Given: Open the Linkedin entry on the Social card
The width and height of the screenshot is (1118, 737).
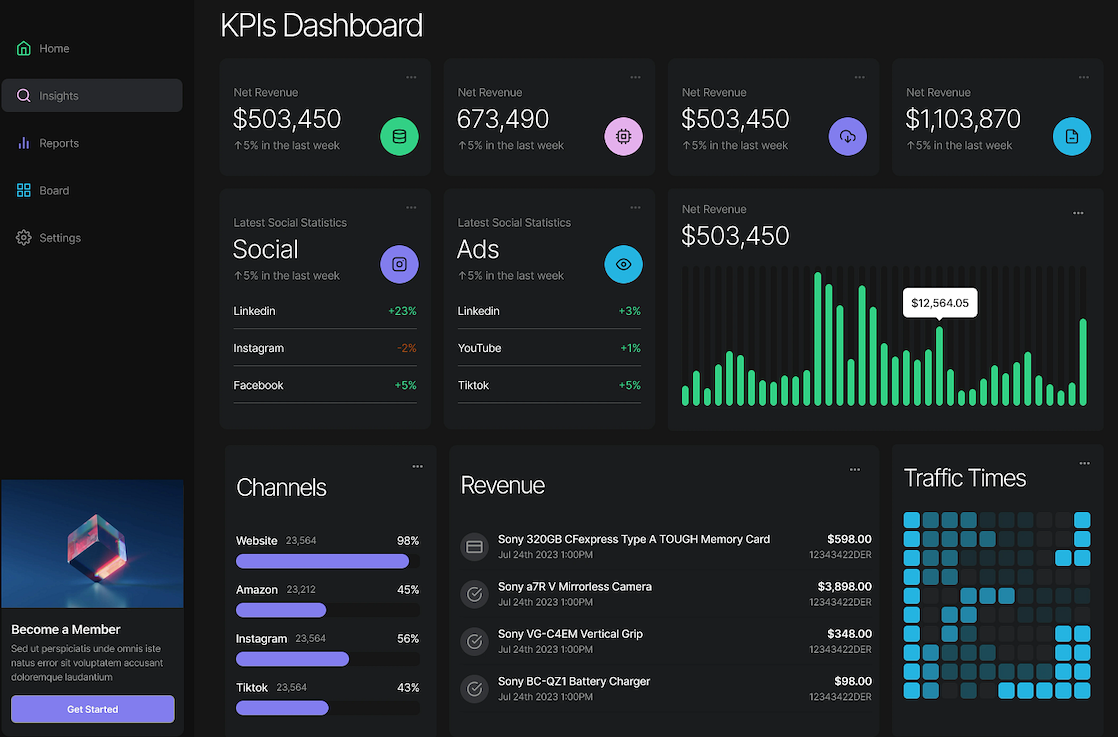Looking at the screenshot, I should coord(254,311).
